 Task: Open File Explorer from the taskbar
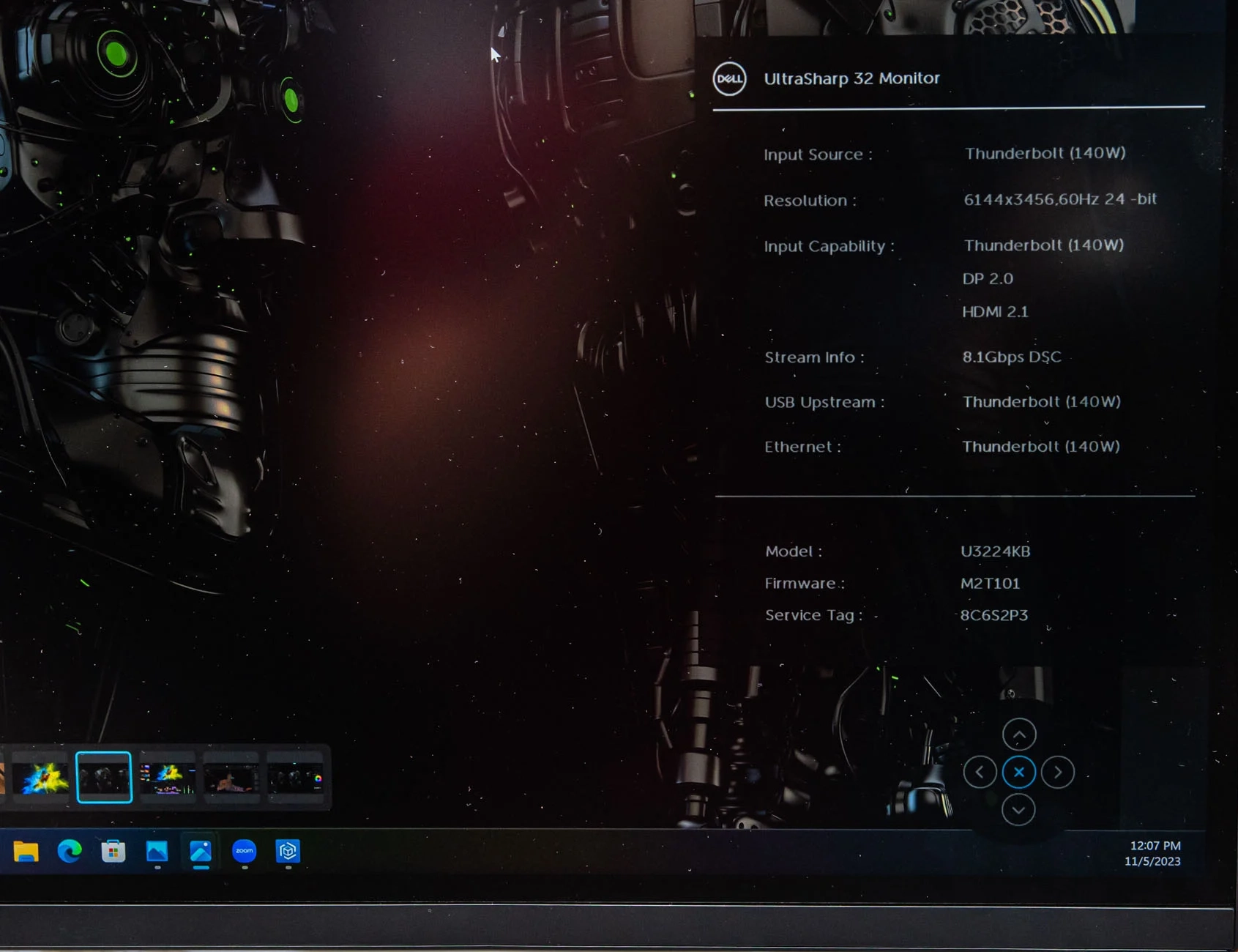[x=26, y=851]
